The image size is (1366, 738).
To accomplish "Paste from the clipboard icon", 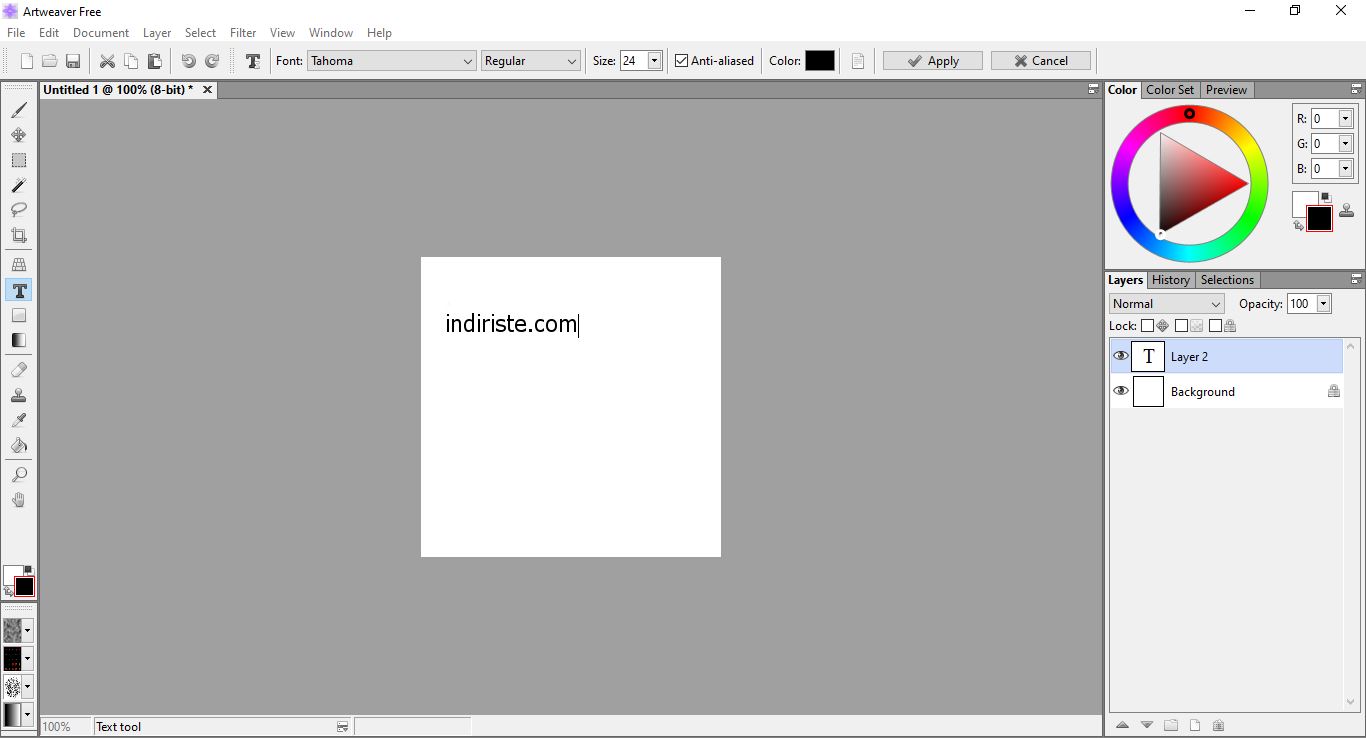I will [154, 61].
